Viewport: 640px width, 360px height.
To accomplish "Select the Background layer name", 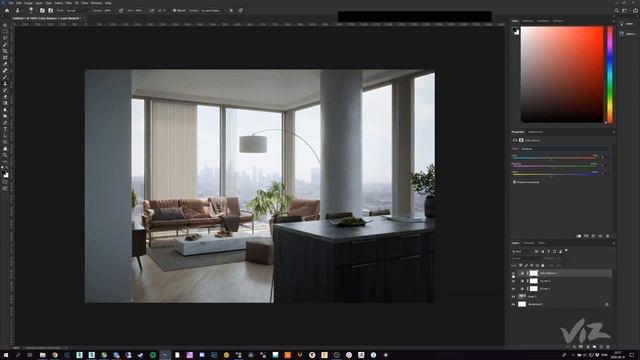I will pos(535,304).
